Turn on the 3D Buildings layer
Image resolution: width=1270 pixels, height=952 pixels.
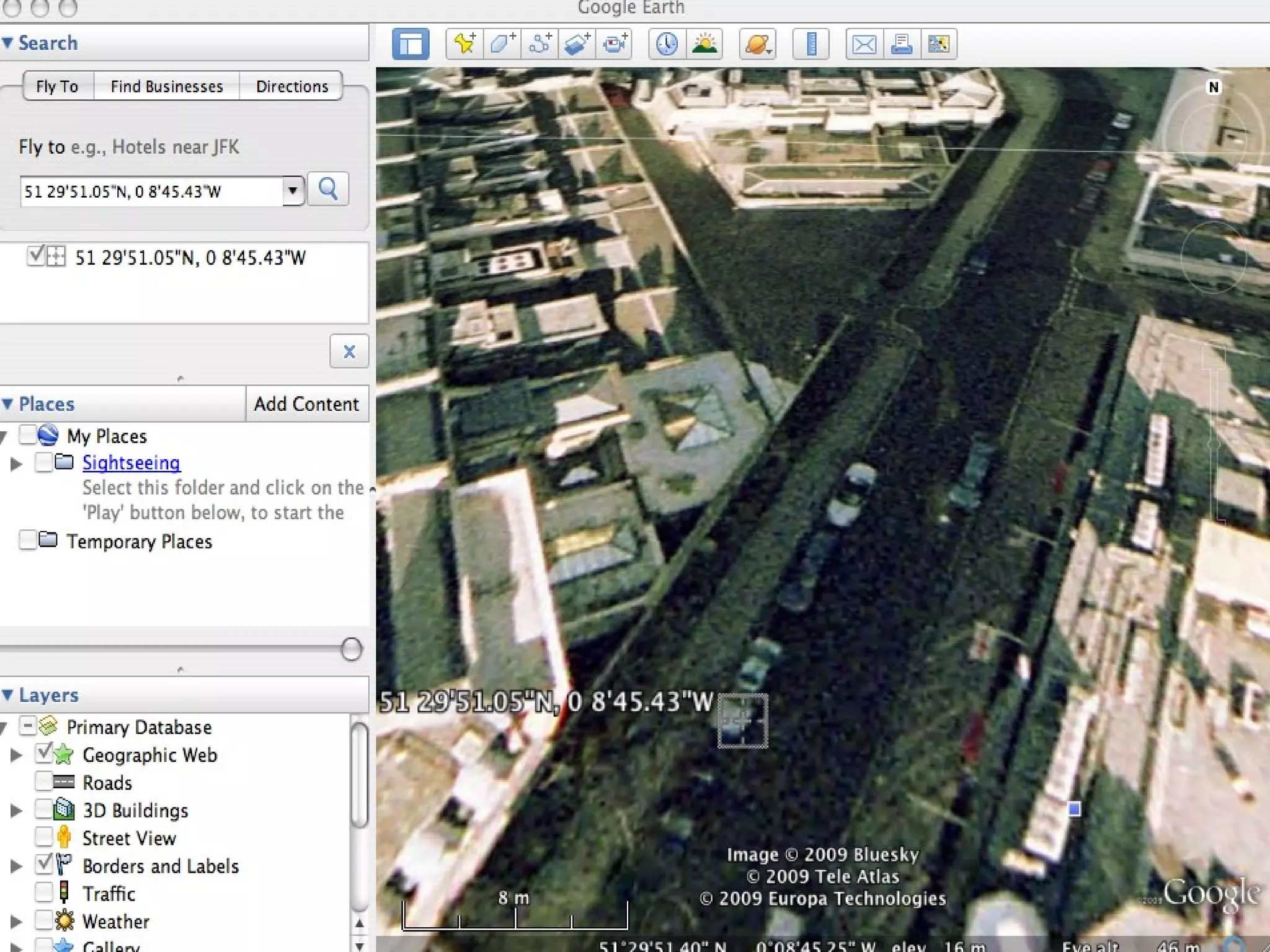(x=44, y=810)
